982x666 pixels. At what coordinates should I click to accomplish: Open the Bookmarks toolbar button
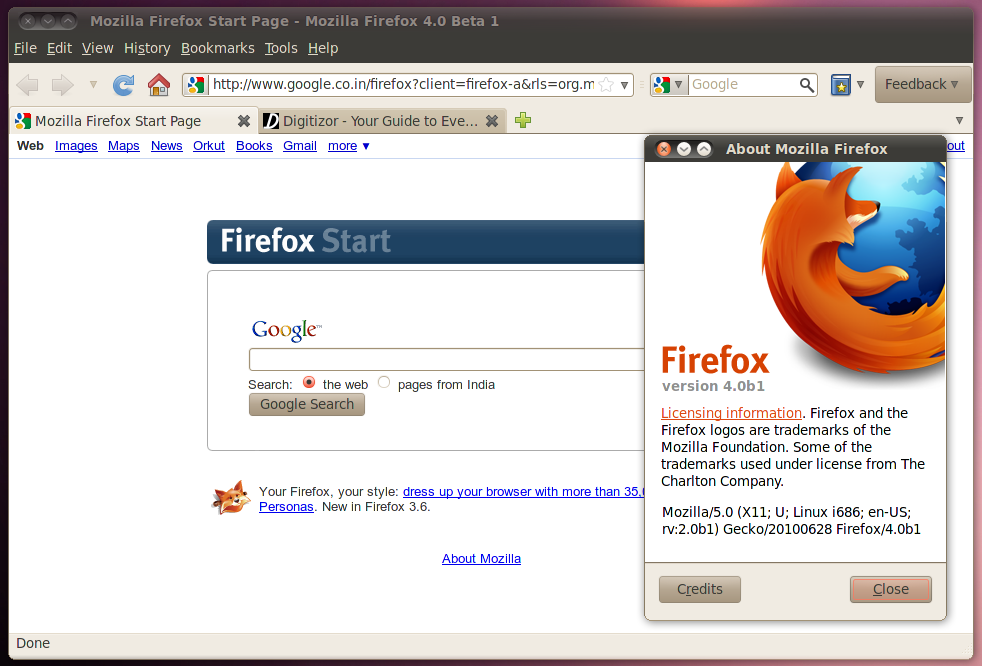[x=841, y=85]
